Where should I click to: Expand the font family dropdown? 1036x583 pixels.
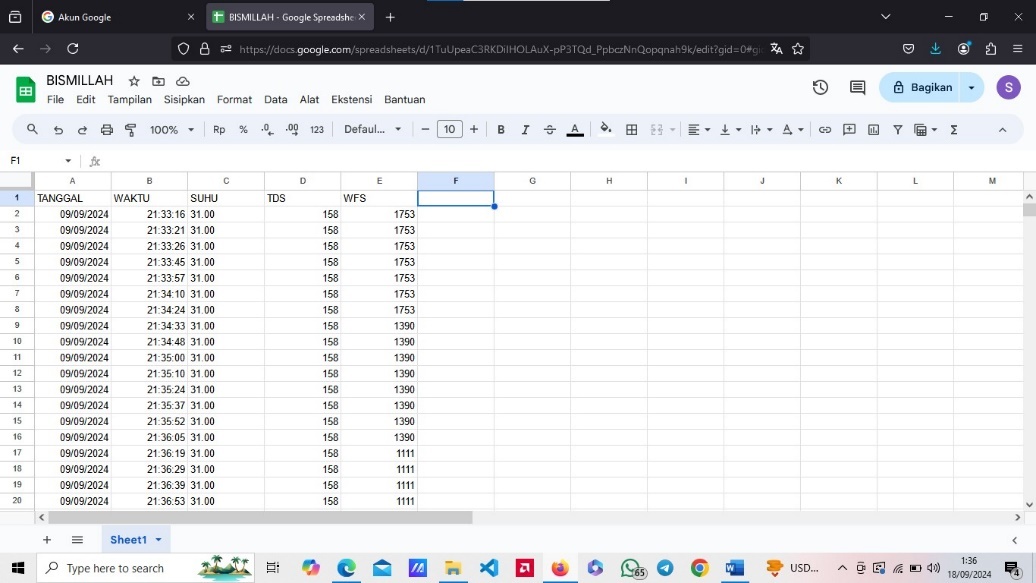(x=373, y=130)
